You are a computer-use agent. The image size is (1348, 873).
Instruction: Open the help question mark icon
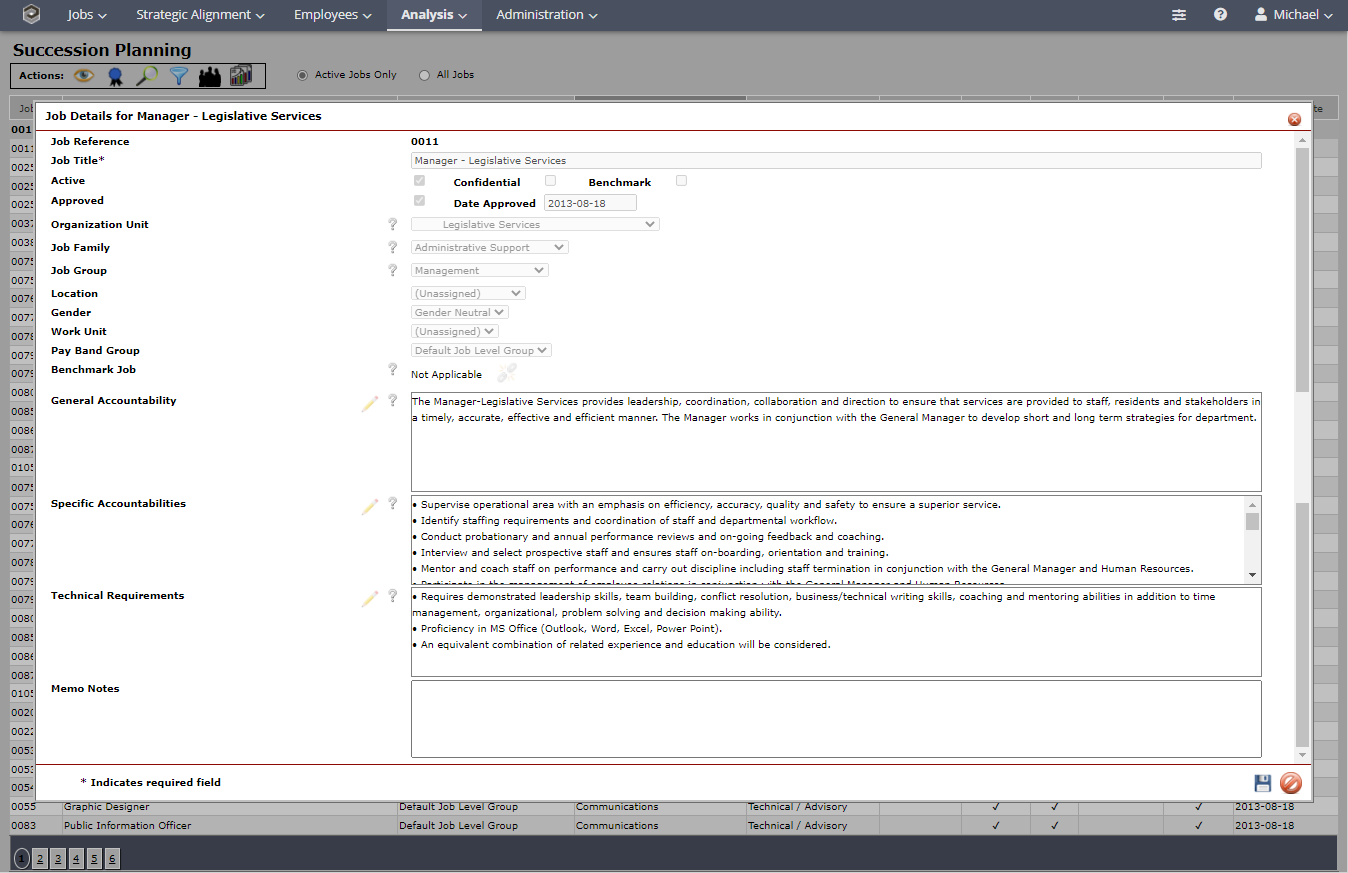tap(1220, 15)
